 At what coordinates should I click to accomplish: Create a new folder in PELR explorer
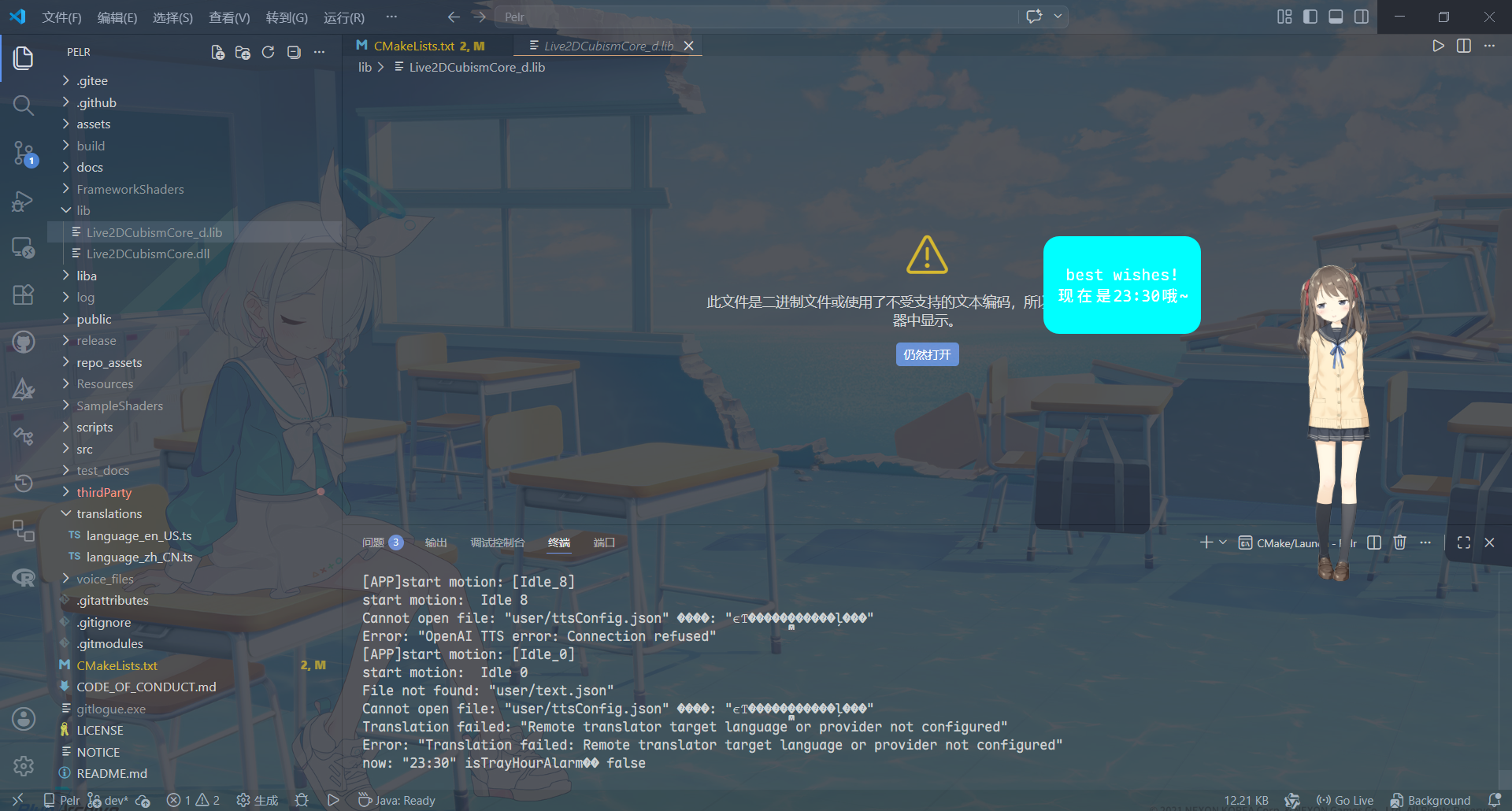click(x=243, y=52)
